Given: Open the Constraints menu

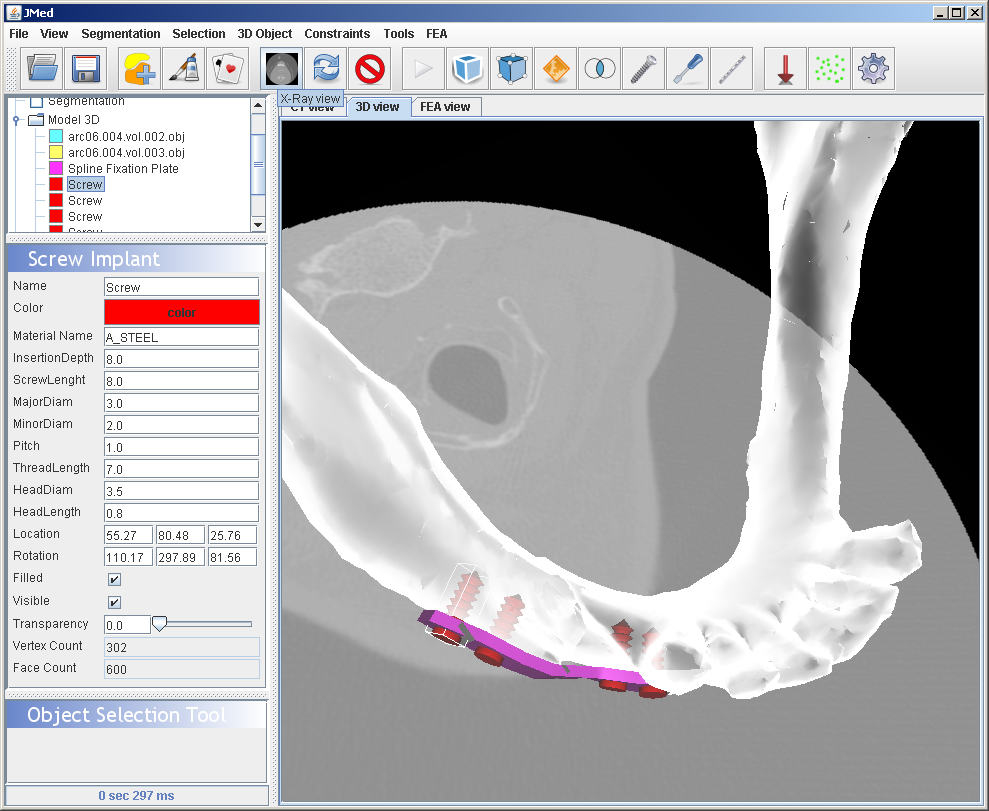Looking at the screenshot, I should [x=337, y=34].
